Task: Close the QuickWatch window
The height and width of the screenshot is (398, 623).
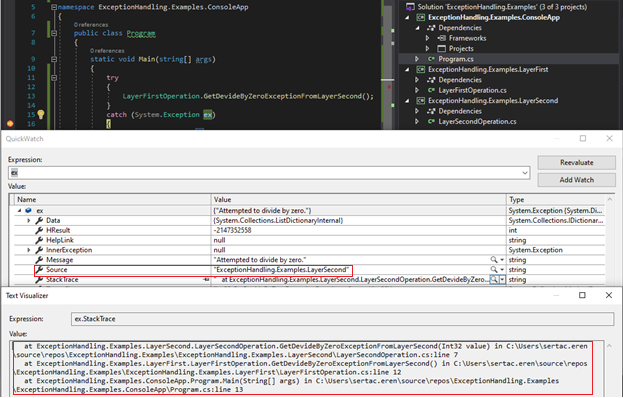Action: tap(609, 138)
